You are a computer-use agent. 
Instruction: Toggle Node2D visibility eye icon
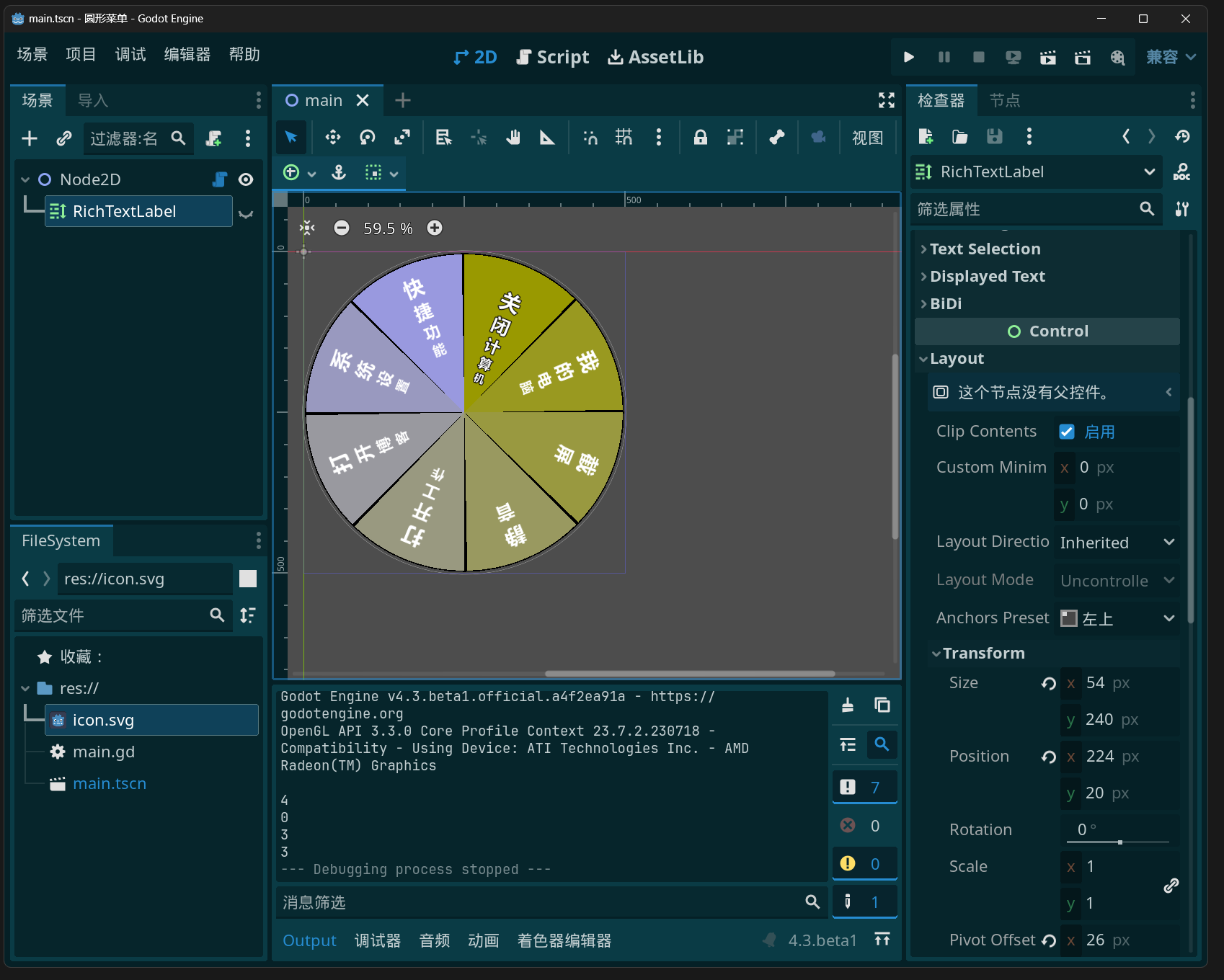pos(246,179)
